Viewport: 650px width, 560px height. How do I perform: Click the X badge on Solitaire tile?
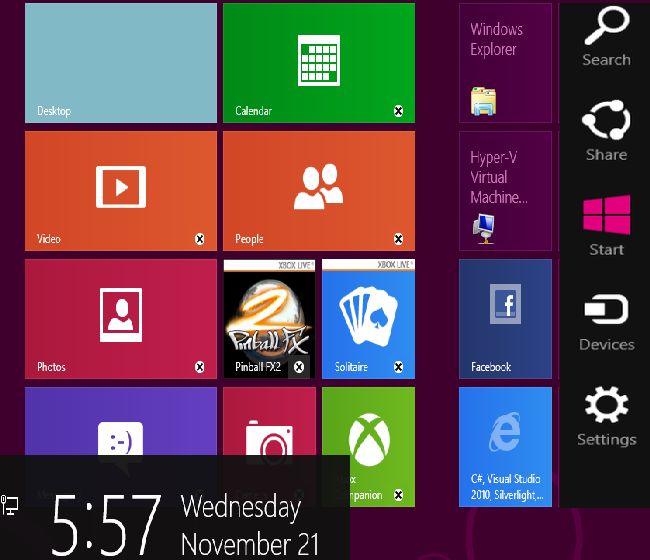click(398, 367)
